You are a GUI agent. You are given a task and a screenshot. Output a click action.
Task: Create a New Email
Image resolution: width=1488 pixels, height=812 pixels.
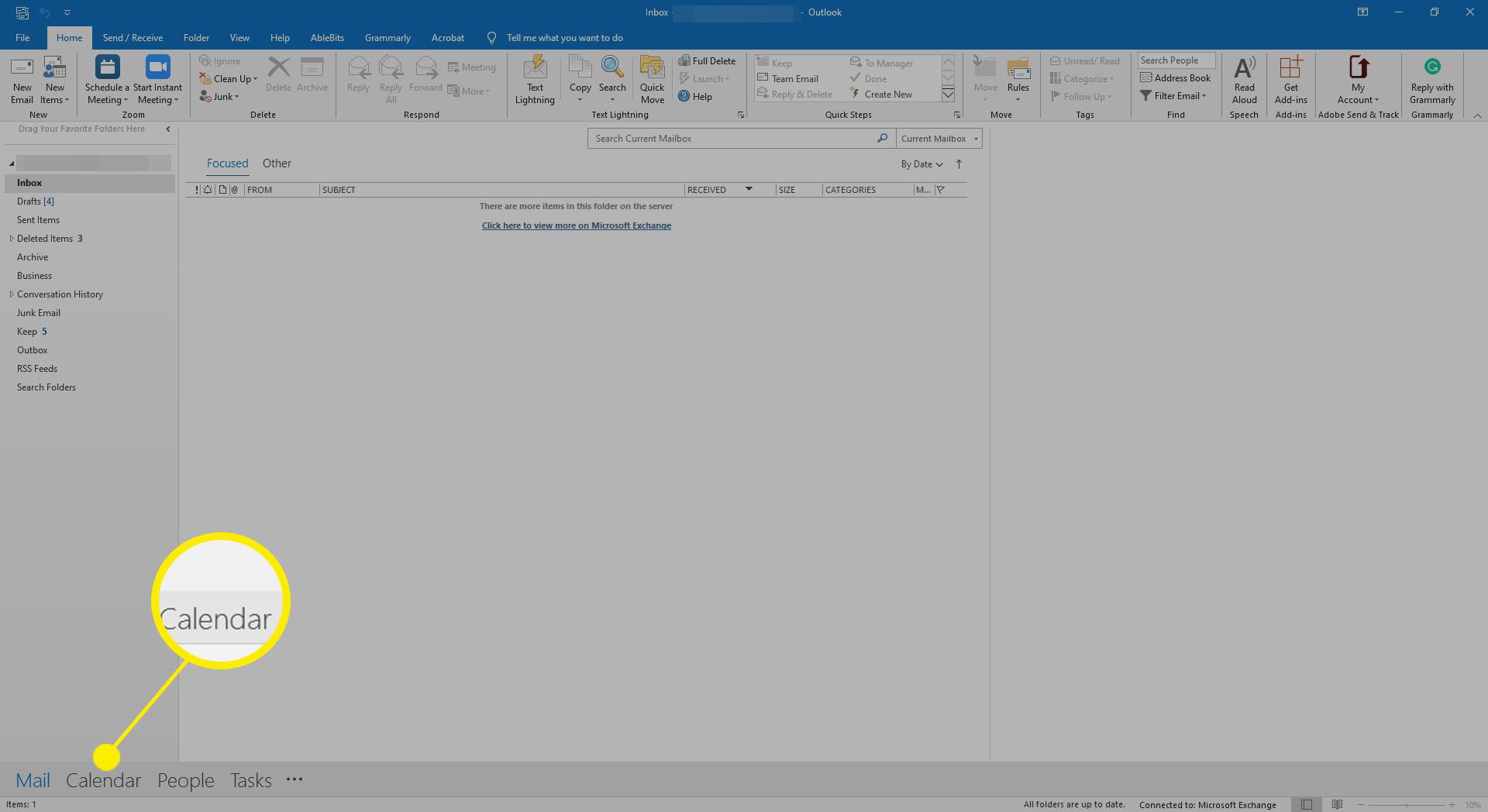(22, 81)
